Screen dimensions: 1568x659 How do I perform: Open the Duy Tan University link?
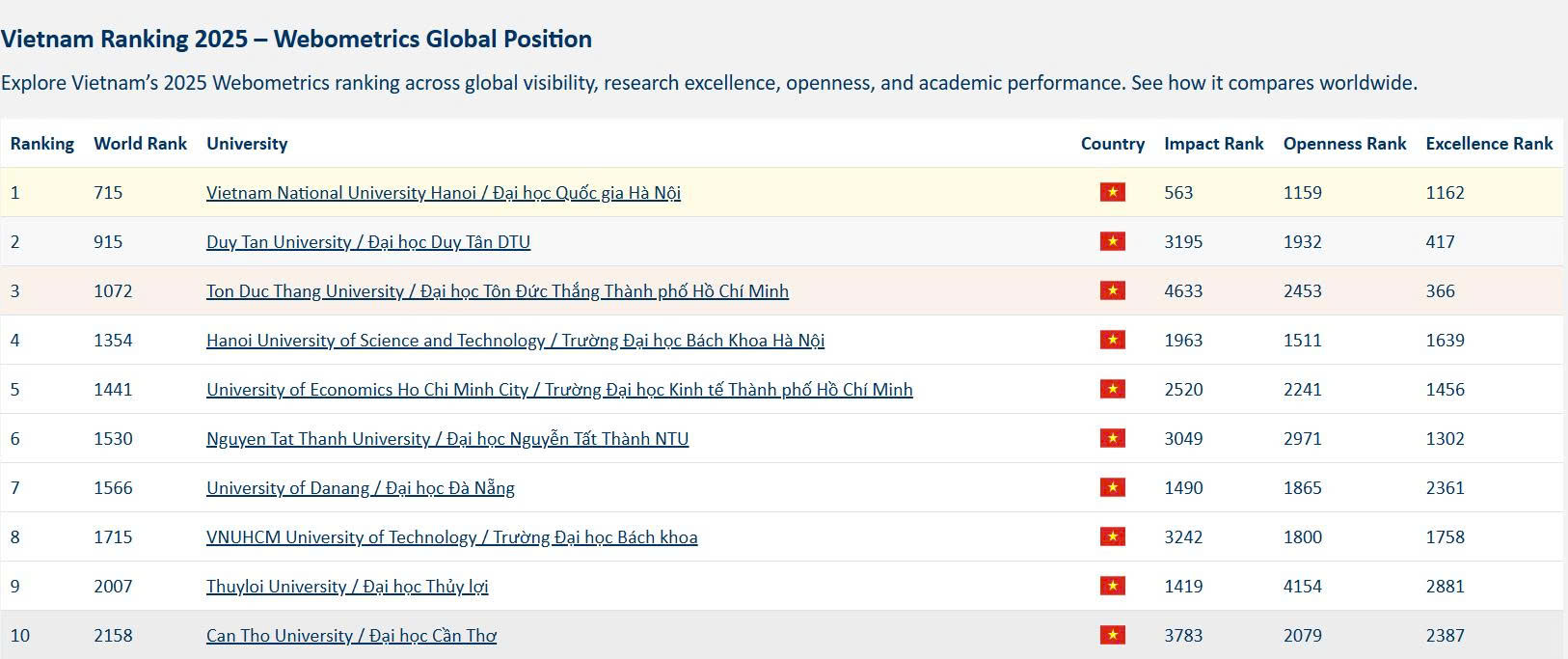pyautogui.click(x=367, y=242)
